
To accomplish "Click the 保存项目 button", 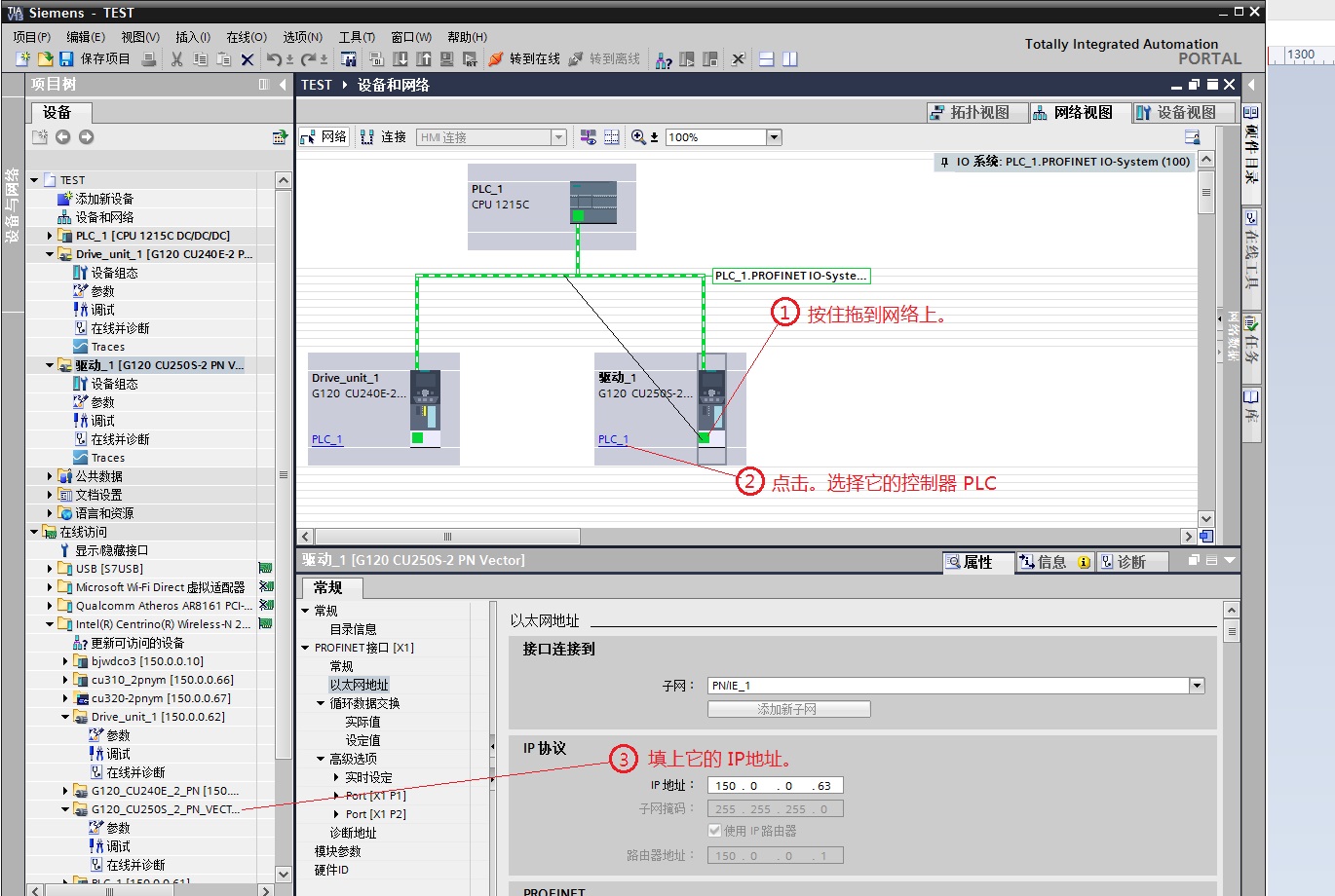I will pyautogui.click(x=95, y=59).
